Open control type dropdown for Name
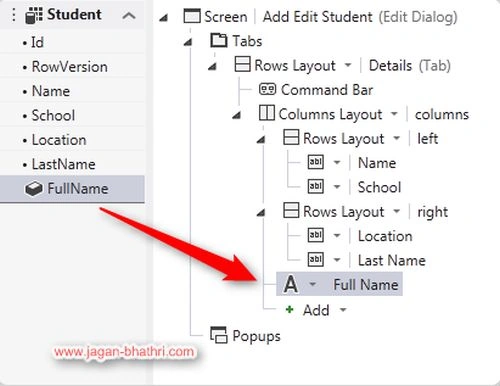This screenshot has width=500, height=386. 337,163
